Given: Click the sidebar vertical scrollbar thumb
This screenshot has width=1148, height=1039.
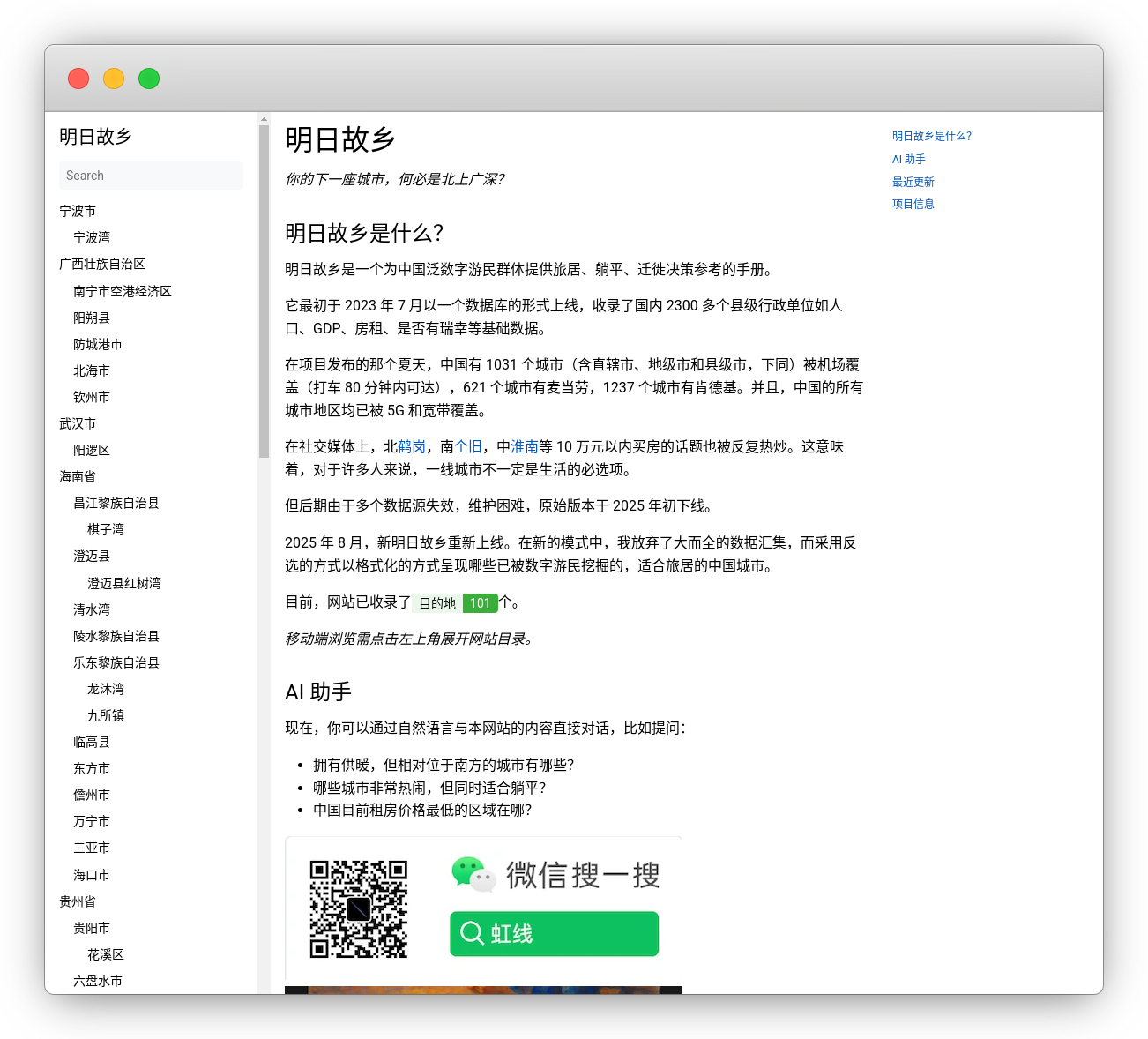Looking at the screenshot, I should 264,291.
